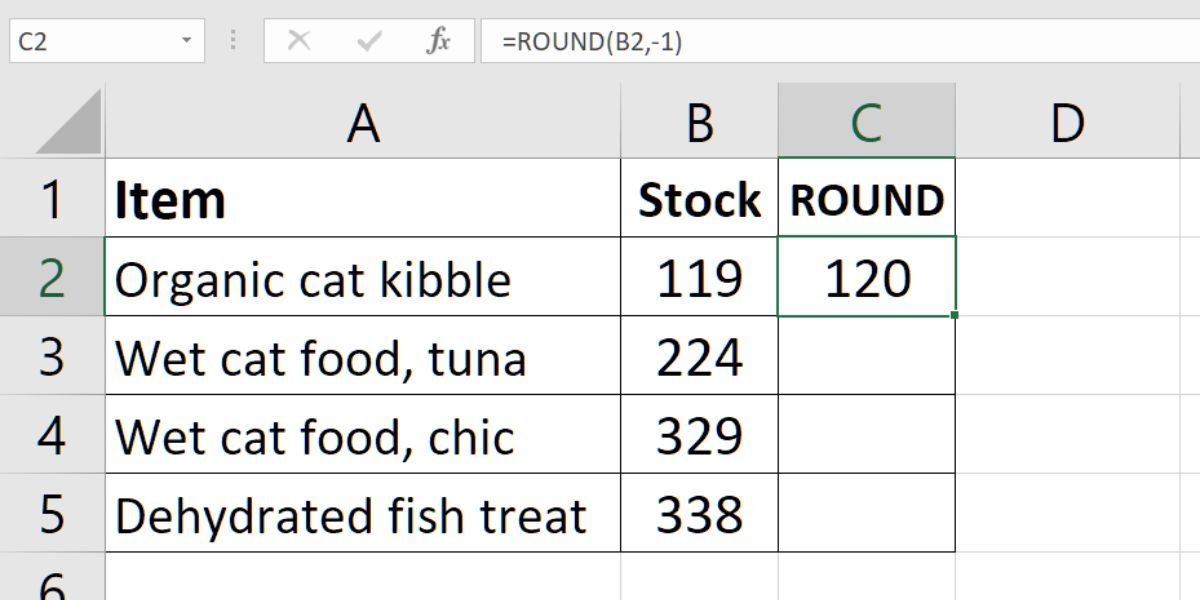
Task: Expand the Name Box dropdown arrow
Action: click(x=186, y=41)
